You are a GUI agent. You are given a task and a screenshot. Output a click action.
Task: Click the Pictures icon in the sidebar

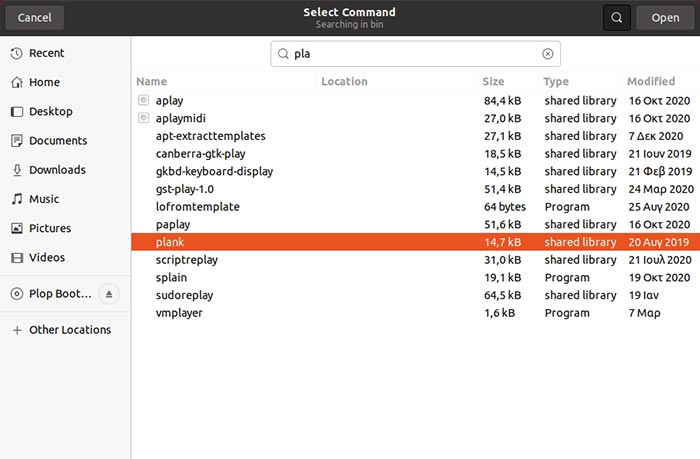(17, 228)
